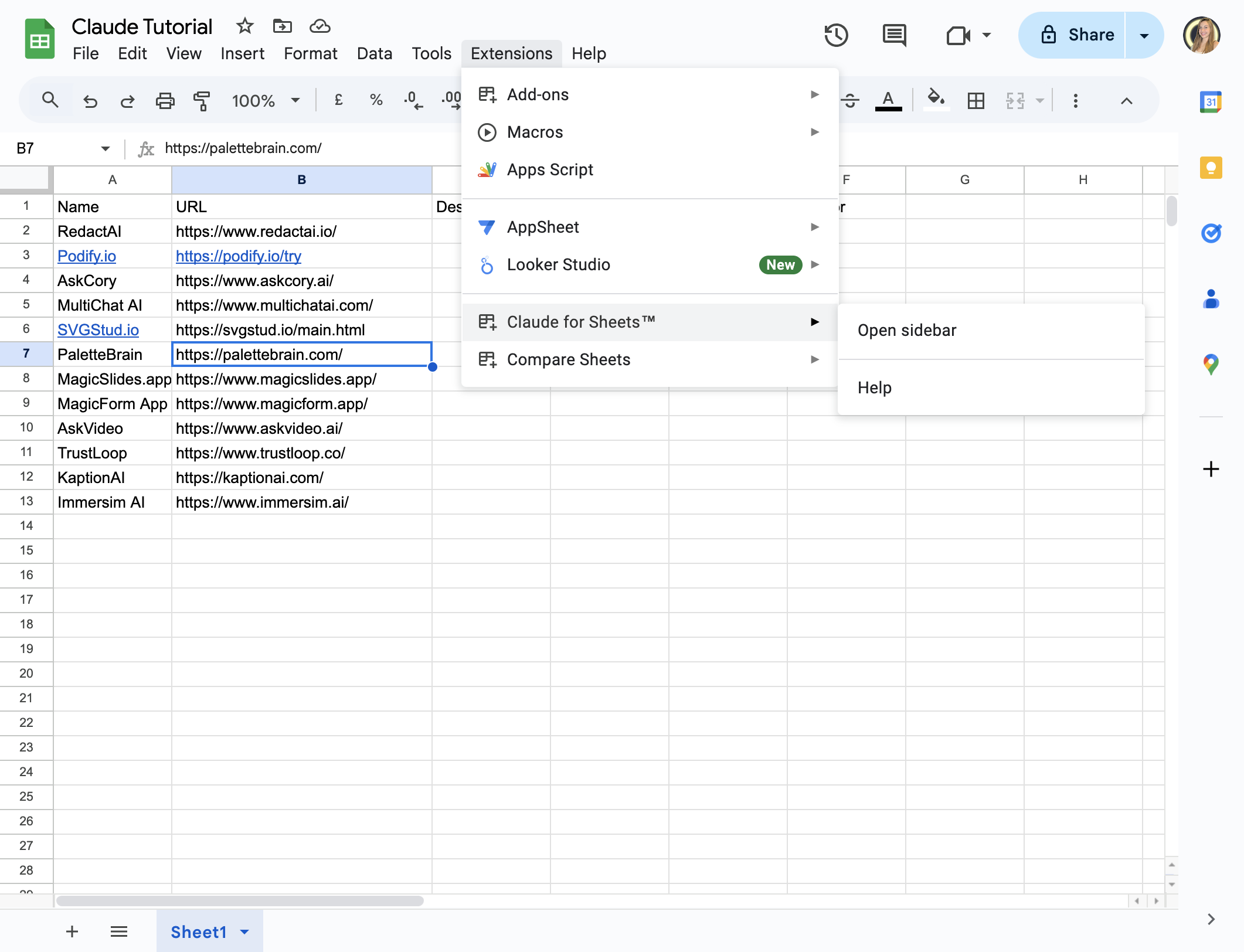
Task: Check the cloud save status icon
Action: [320, 26]
